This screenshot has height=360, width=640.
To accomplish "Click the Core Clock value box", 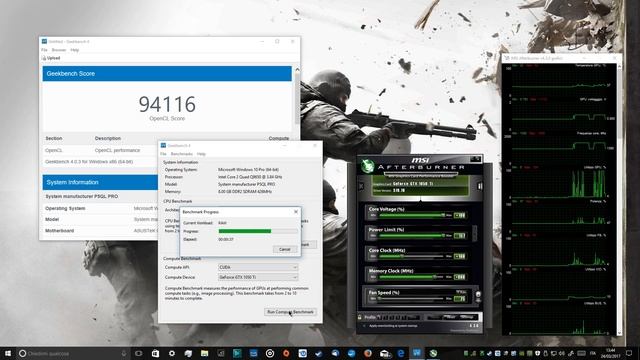I will 460,256.
